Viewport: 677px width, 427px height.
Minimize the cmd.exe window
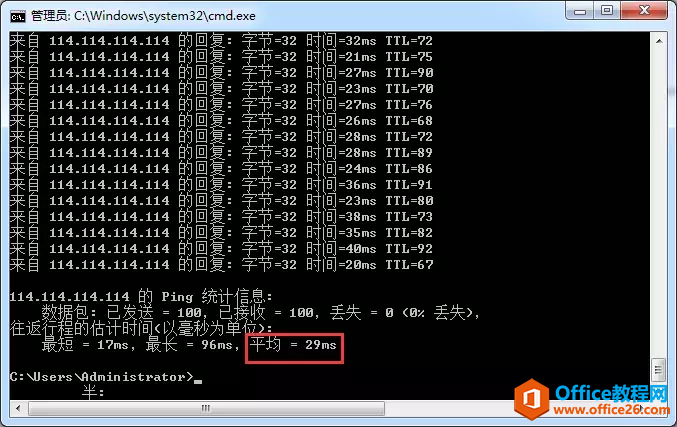[580, 11]
